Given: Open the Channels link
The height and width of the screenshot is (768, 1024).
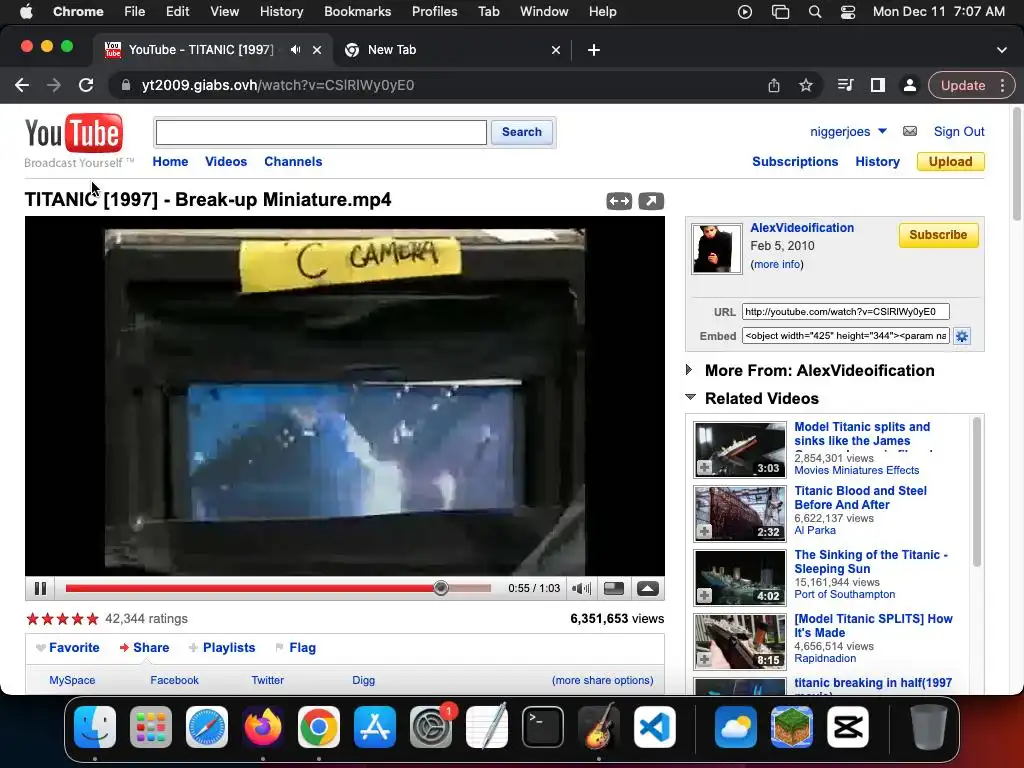Looking at the screenshot, I should tap(293, 161).
